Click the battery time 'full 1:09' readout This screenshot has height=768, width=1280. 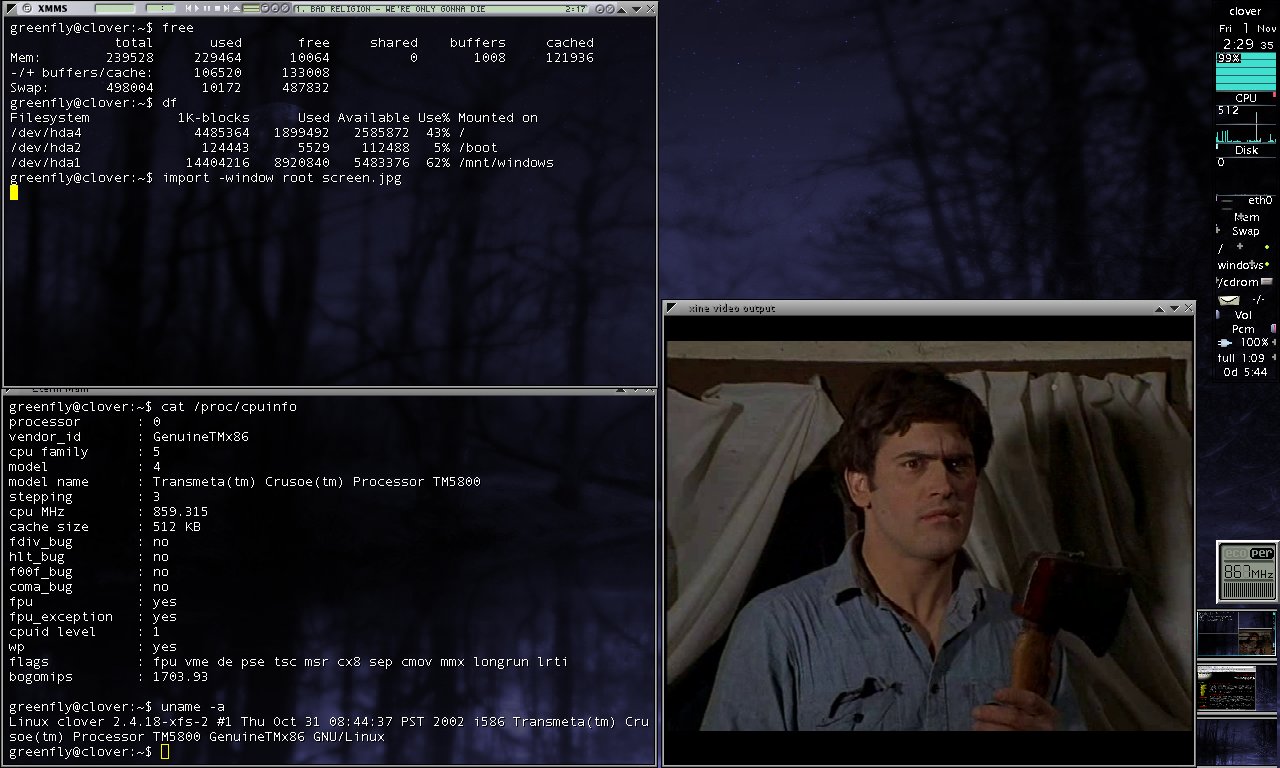(1243, 358)
